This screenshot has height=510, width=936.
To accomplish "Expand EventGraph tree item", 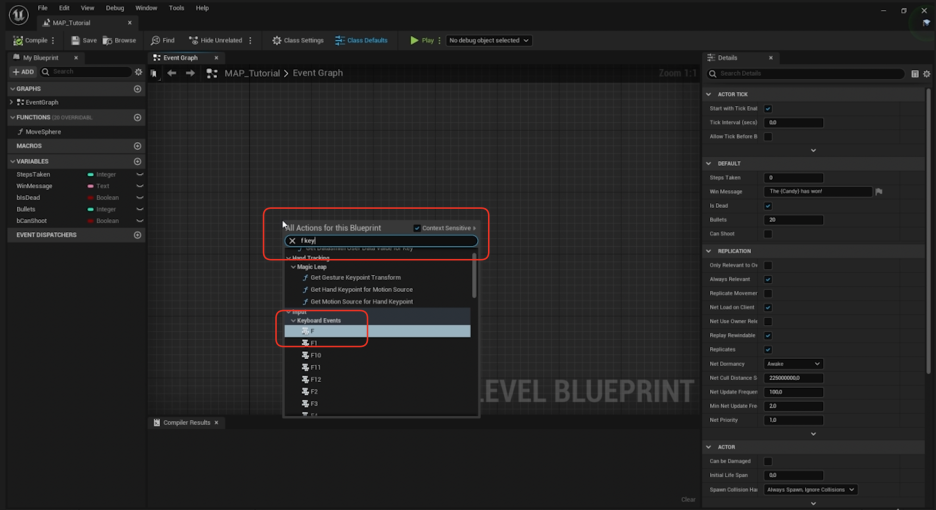I will pyautogui.click(x=11, y=102).
